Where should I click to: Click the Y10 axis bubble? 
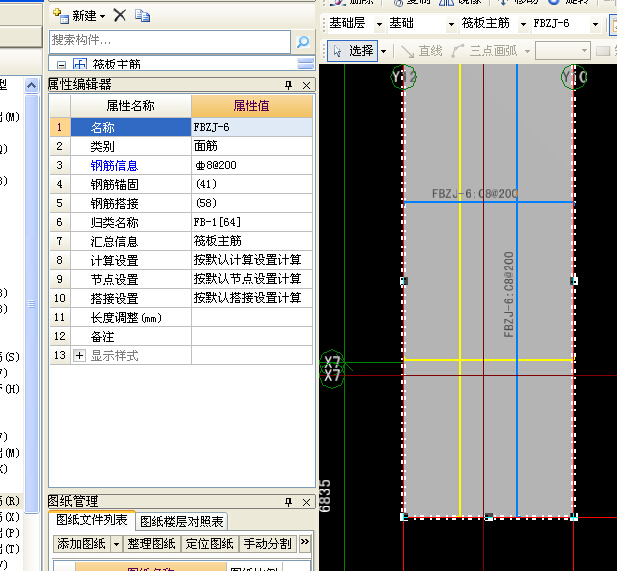[574, 76]
